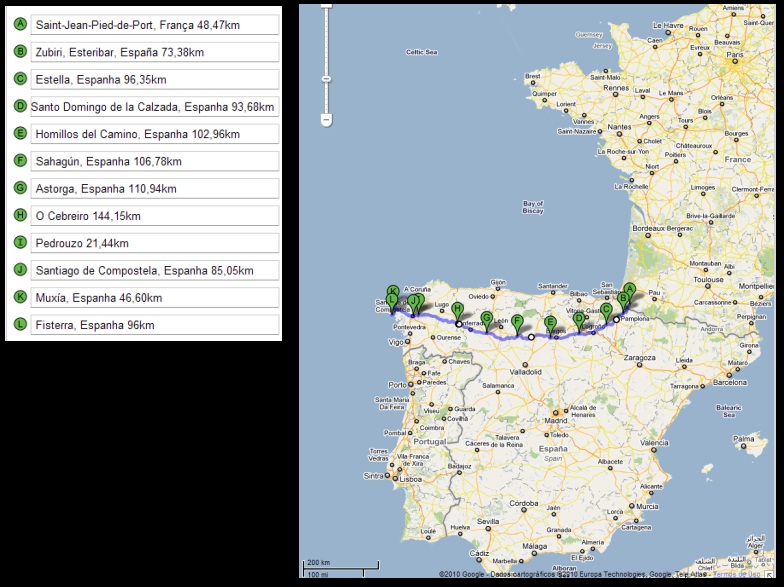
Task: Select map marker C near Pamplona
Action: pyautogui.click(x=606, y=309)
